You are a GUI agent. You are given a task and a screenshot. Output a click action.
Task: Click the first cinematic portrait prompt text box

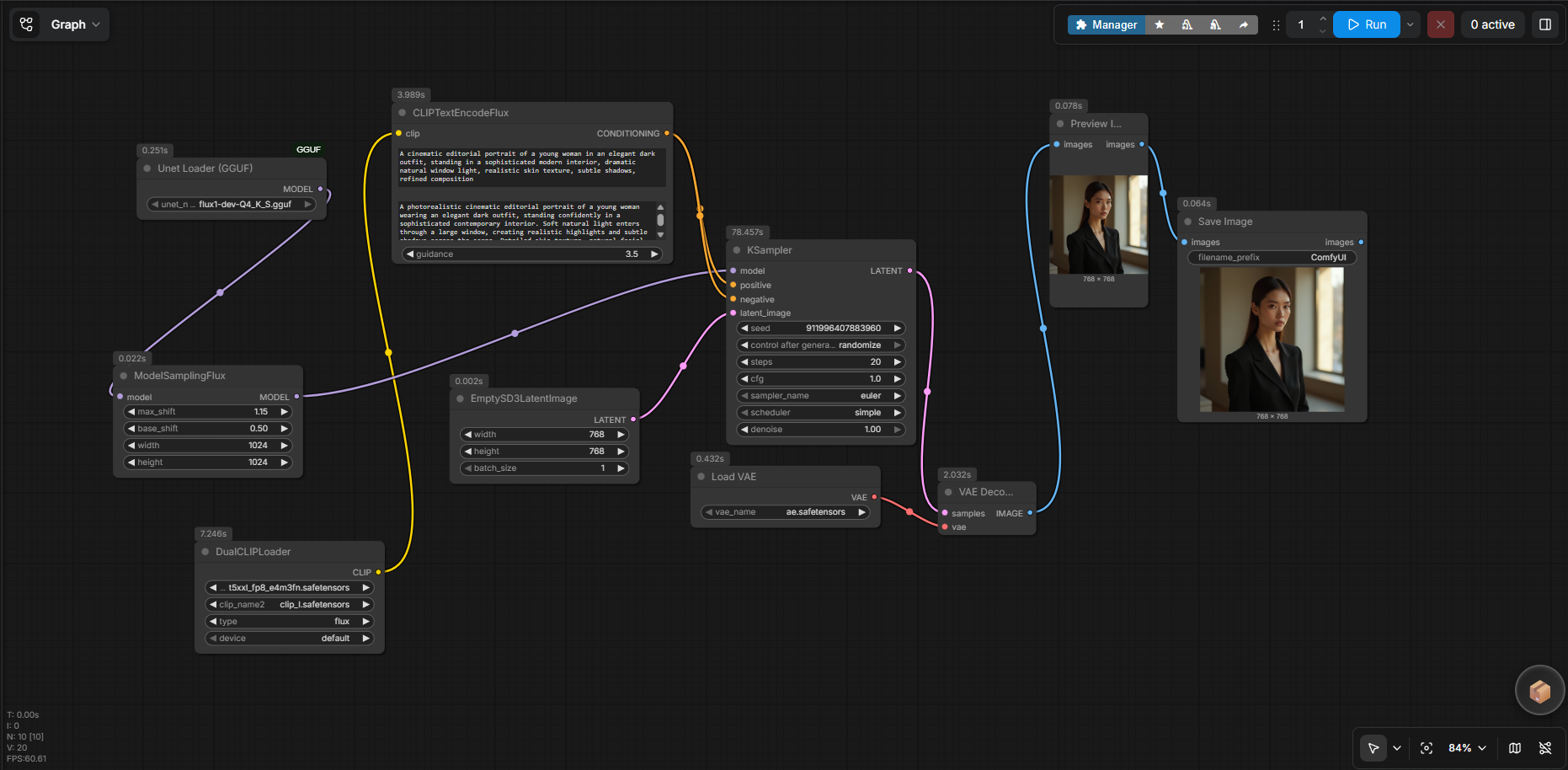click(532, 167)
